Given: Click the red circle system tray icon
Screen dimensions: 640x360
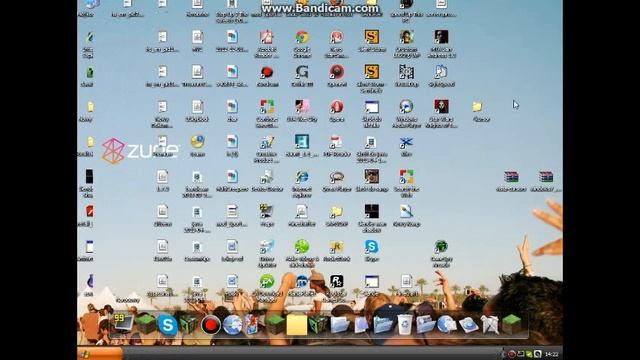Looking at the screenshot, I should (x=511, y=354).
